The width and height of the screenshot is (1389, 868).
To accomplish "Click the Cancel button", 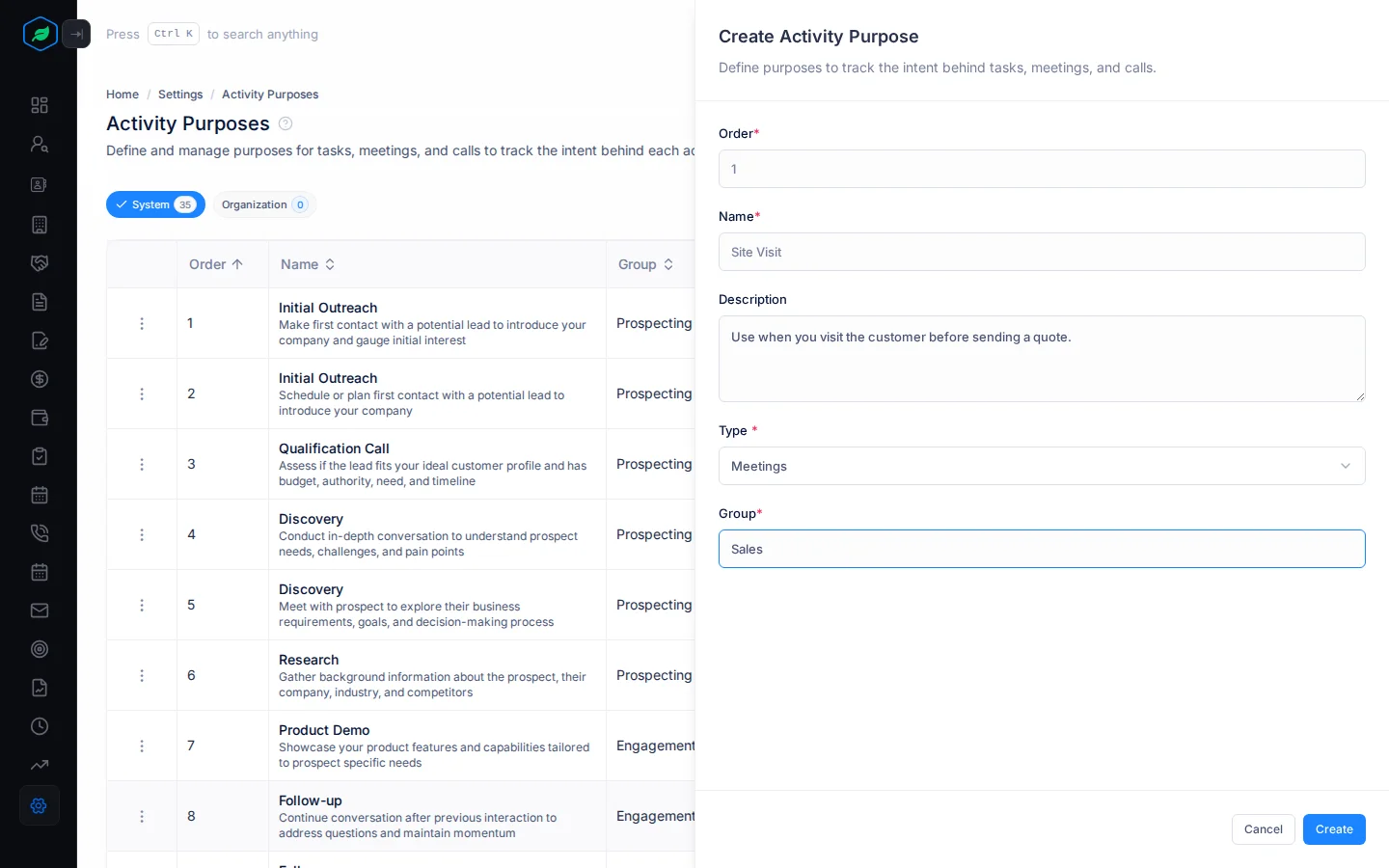I will click(x=1263, y=829).
